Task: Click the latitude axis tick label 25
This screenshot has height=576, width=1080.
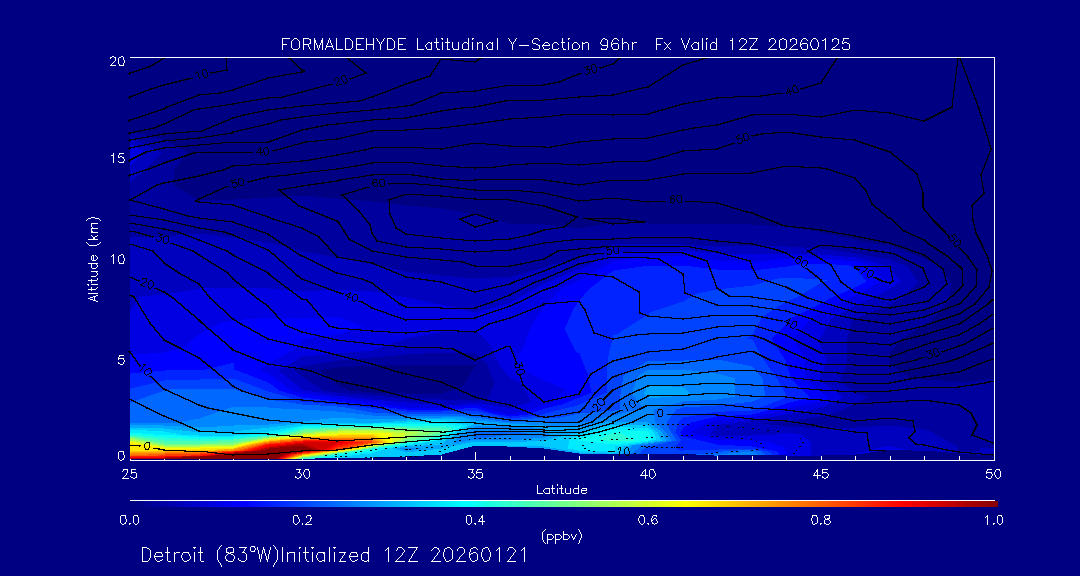Action: click(x=129, y=474)
